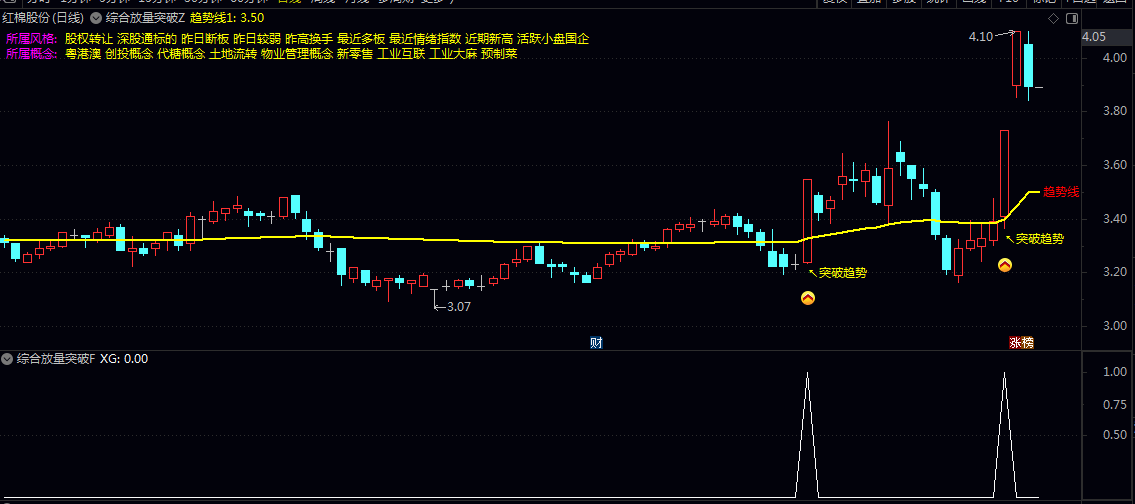The width and height of the screenshot is (1135, 504).
Task: Click the 3.07 low price annotation
Action: pos(459,306)
